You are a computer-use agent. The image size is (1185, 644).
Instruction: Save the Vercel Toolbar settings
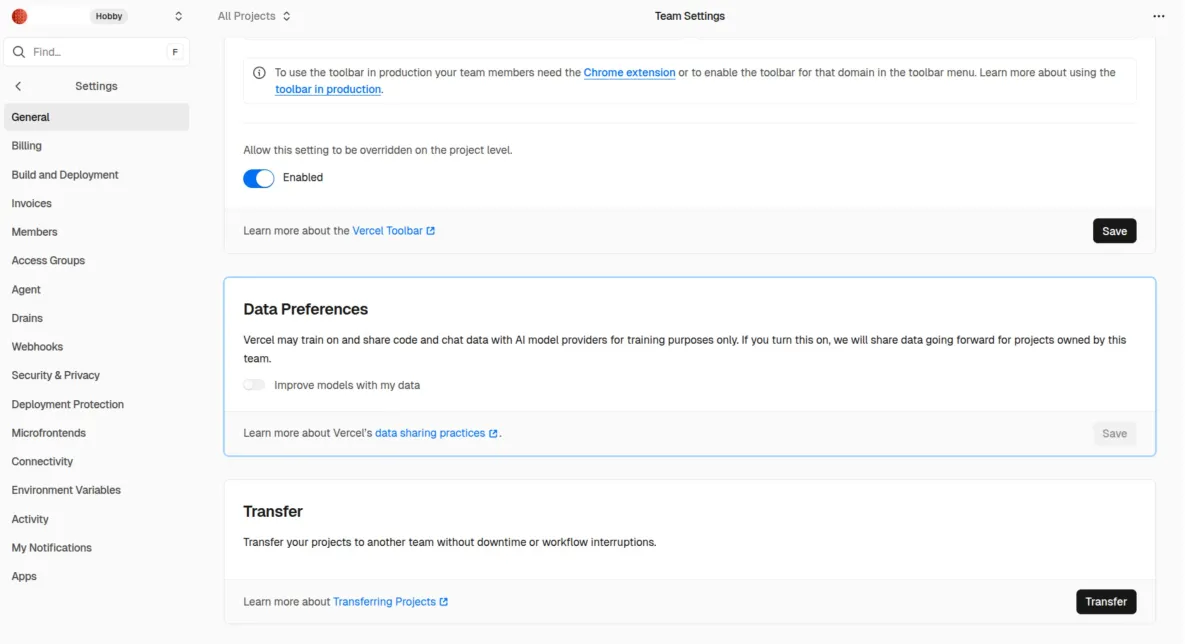tap(1114, 231)
